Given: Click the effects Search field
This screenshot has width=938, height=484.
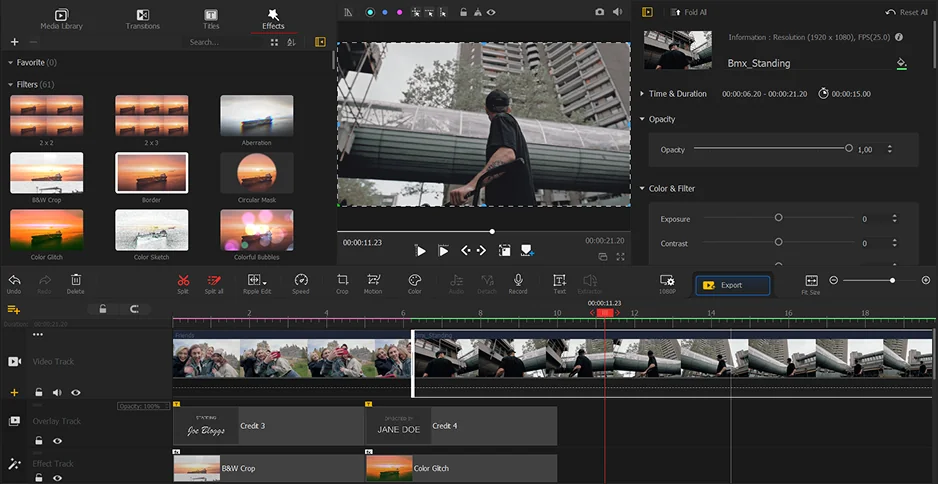Looking at the screenshot, I should (x=224, y=42).
